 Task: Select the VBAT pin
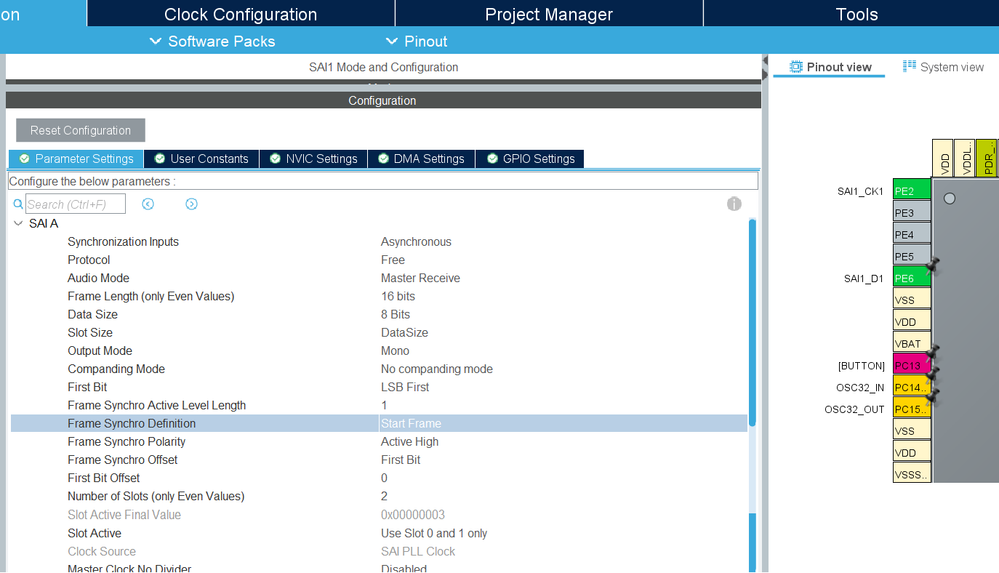click(x=912, y=343)
